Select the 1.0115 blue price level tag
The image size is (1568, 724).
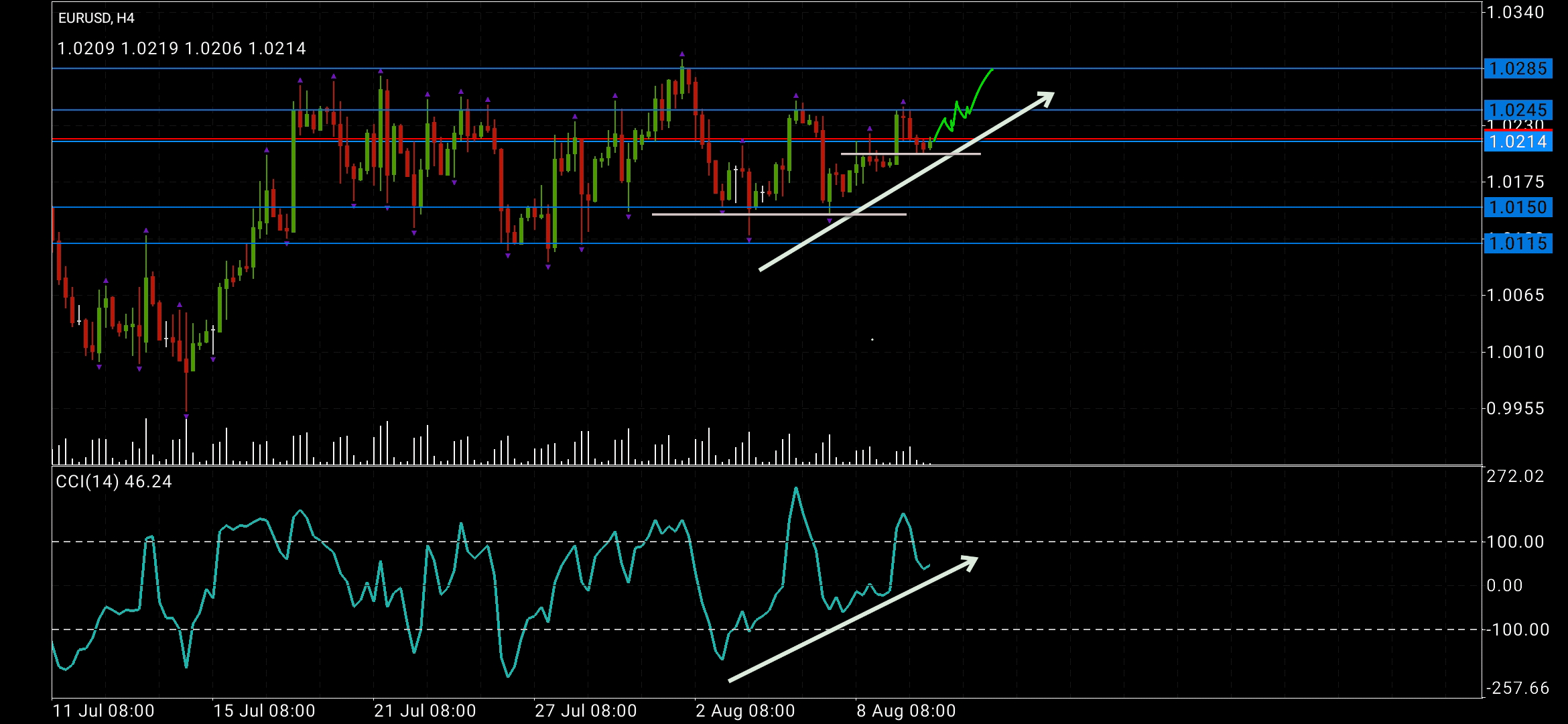1518,243
